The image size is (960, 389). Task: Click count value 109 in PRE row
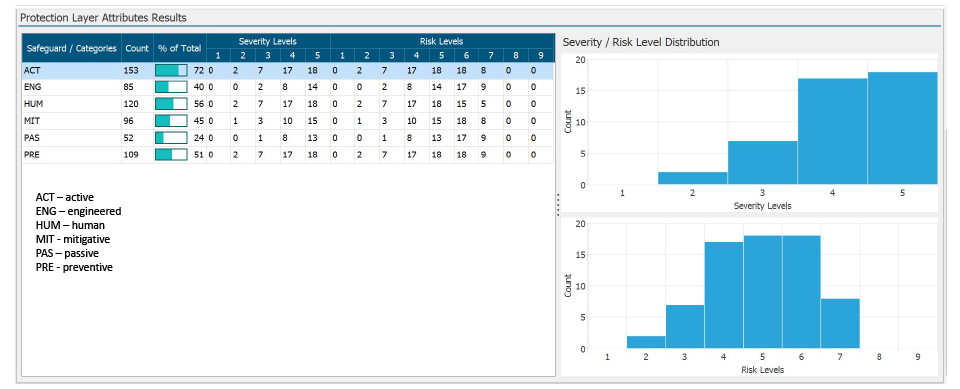(131, 155)
